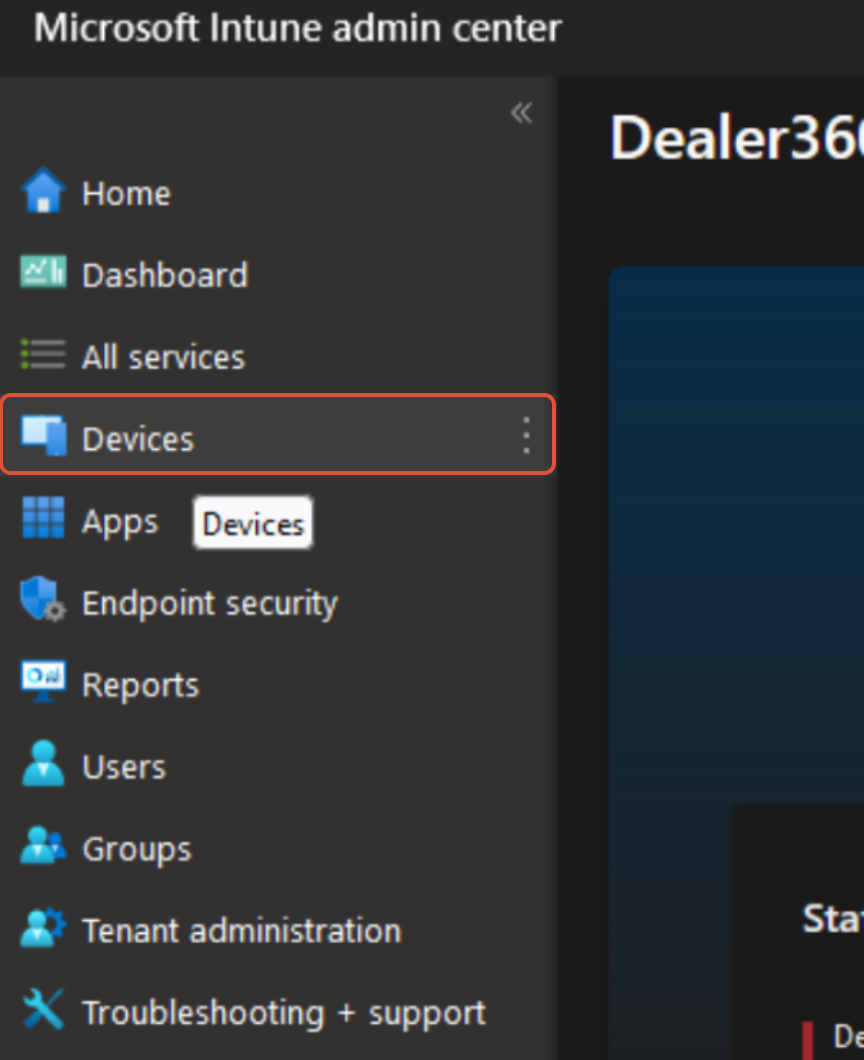Screen dimensions: 864x1060
Task: Open the Reports section
Action: click(x=141, y=685)
